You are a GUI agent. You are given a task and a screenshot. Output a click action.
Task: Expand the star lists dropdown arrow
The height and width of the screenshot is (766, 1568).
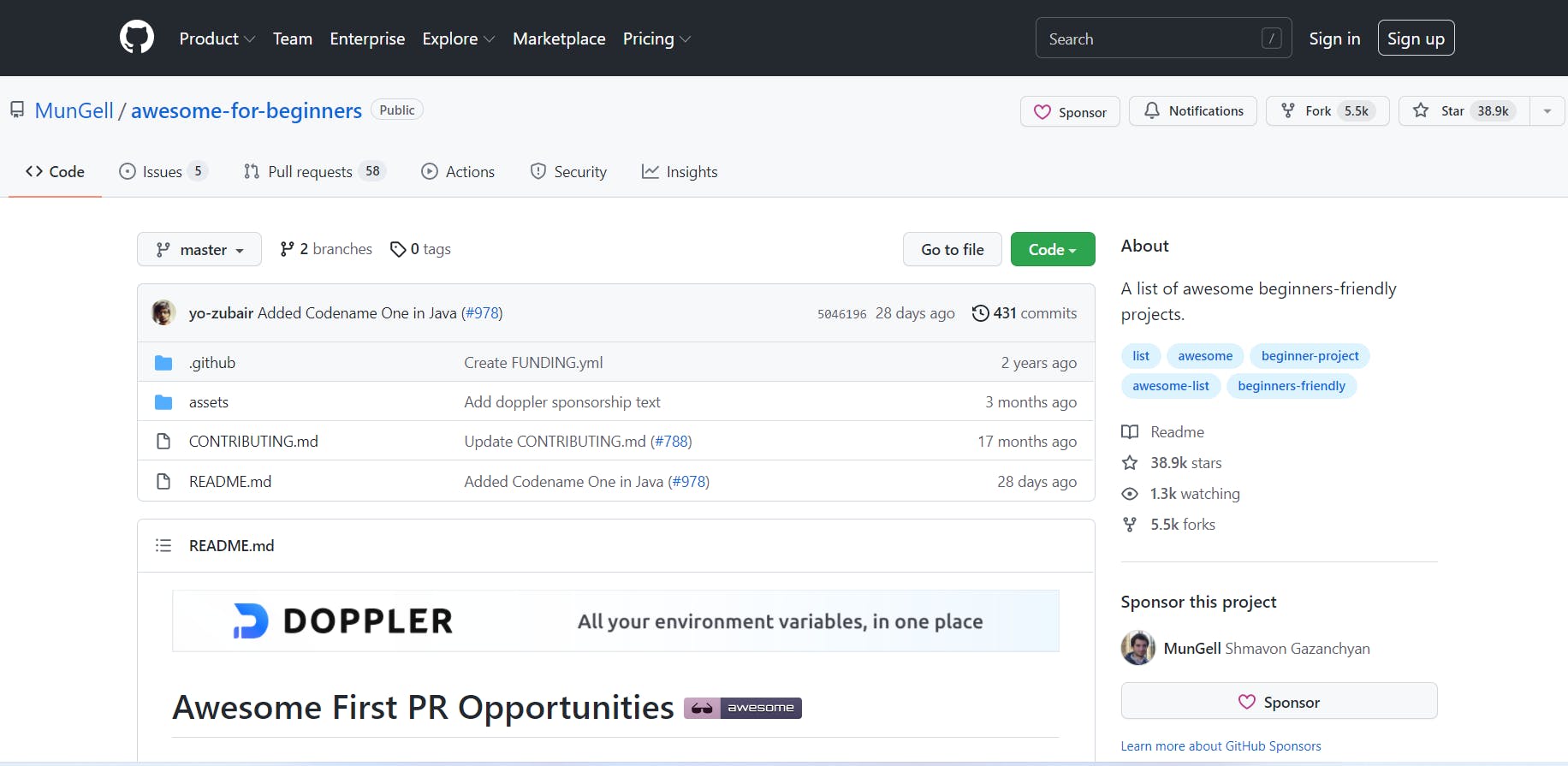tap(1547, 111)
